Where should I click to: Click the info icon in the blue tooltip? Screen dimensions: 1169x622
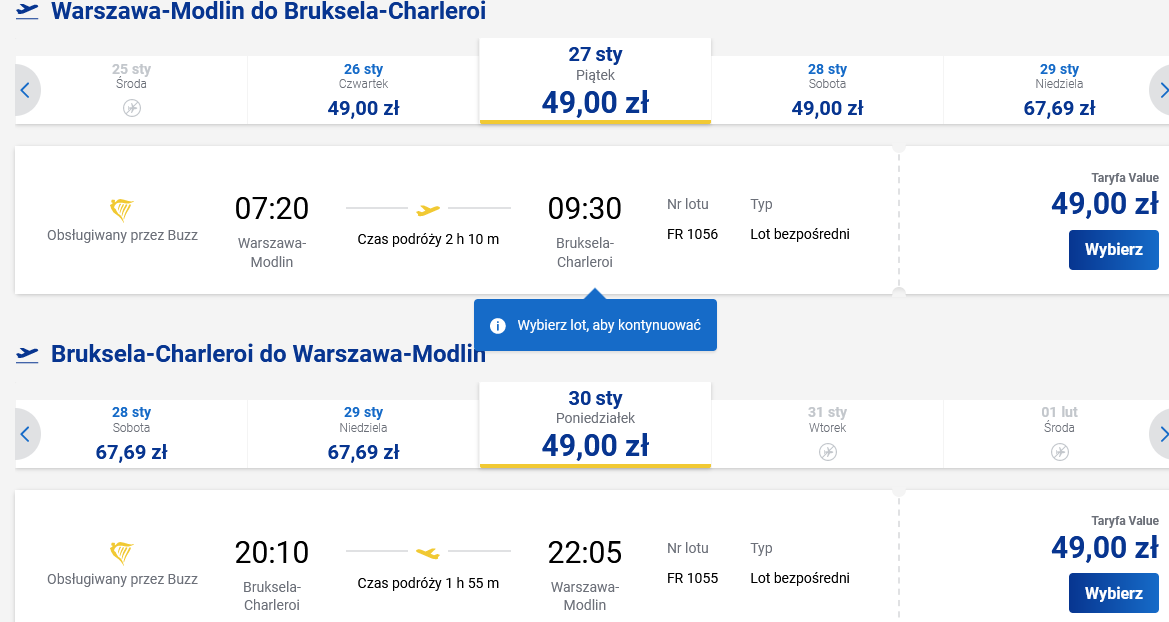coord(497,326)
